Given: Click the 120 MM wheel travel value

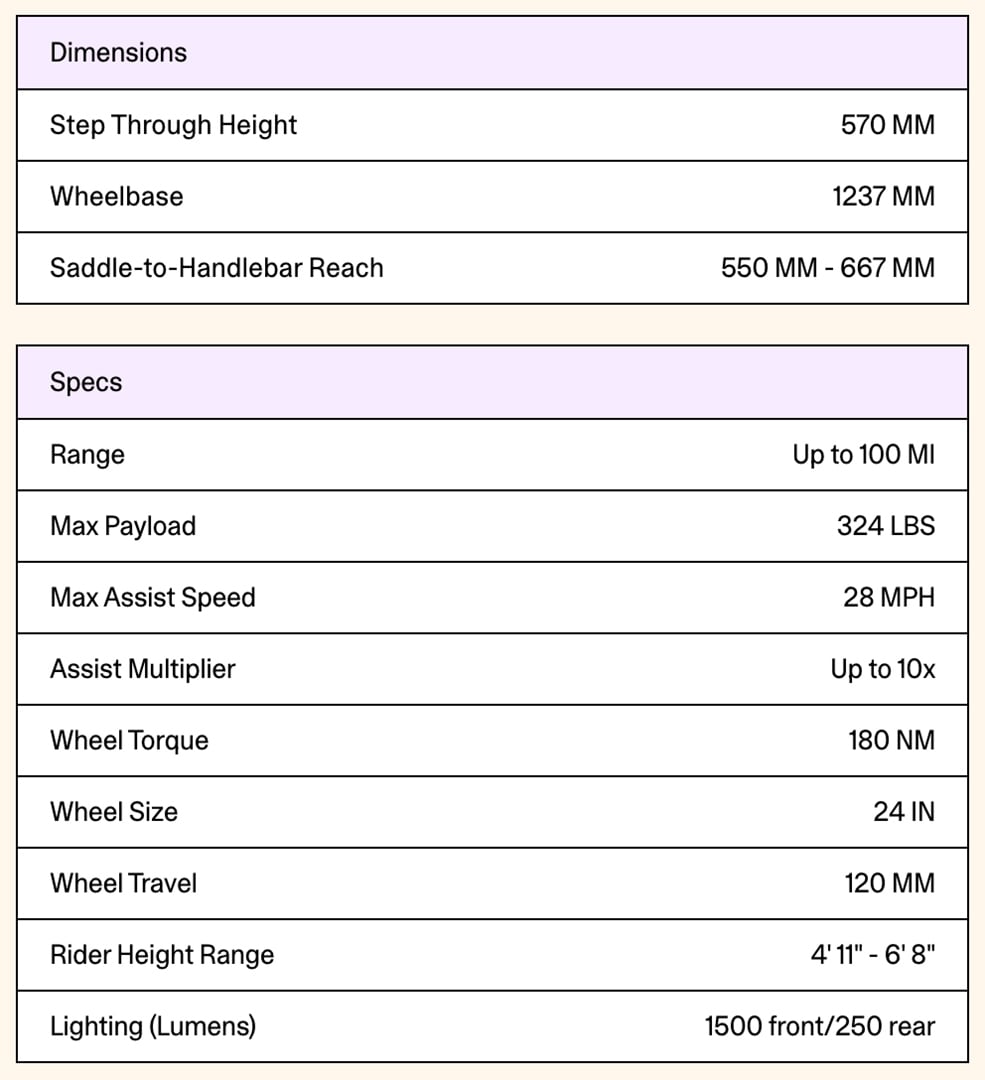Looking at the screenshot, I should coord(889,884).
